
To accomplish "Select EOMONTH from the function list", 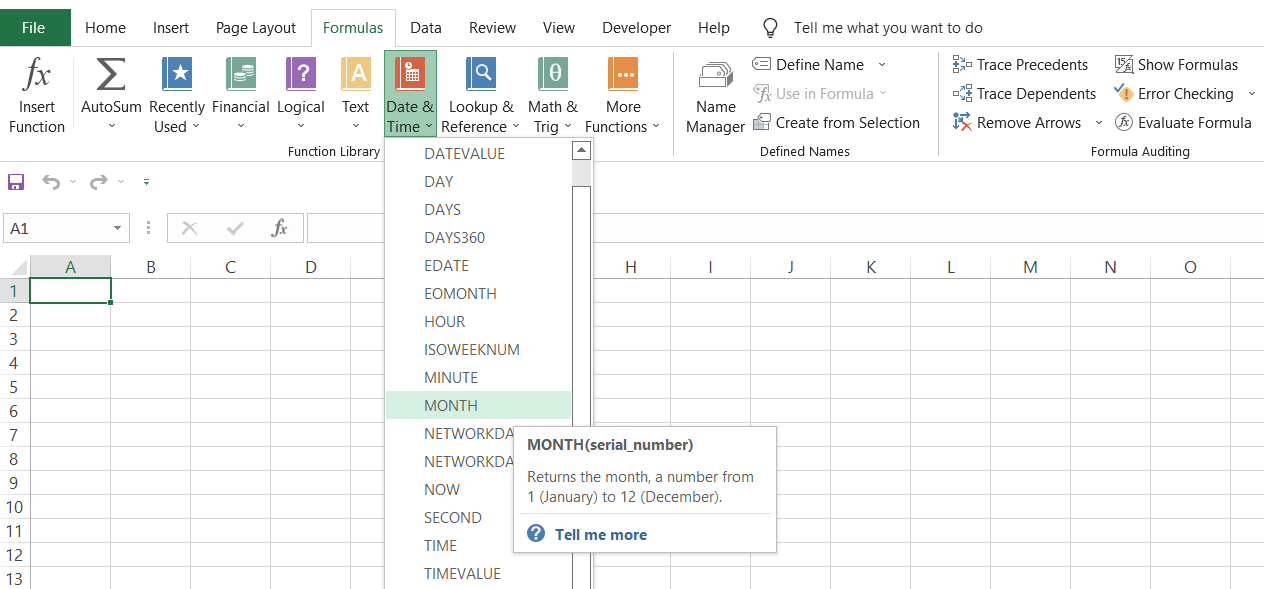I will coord(460,294).
